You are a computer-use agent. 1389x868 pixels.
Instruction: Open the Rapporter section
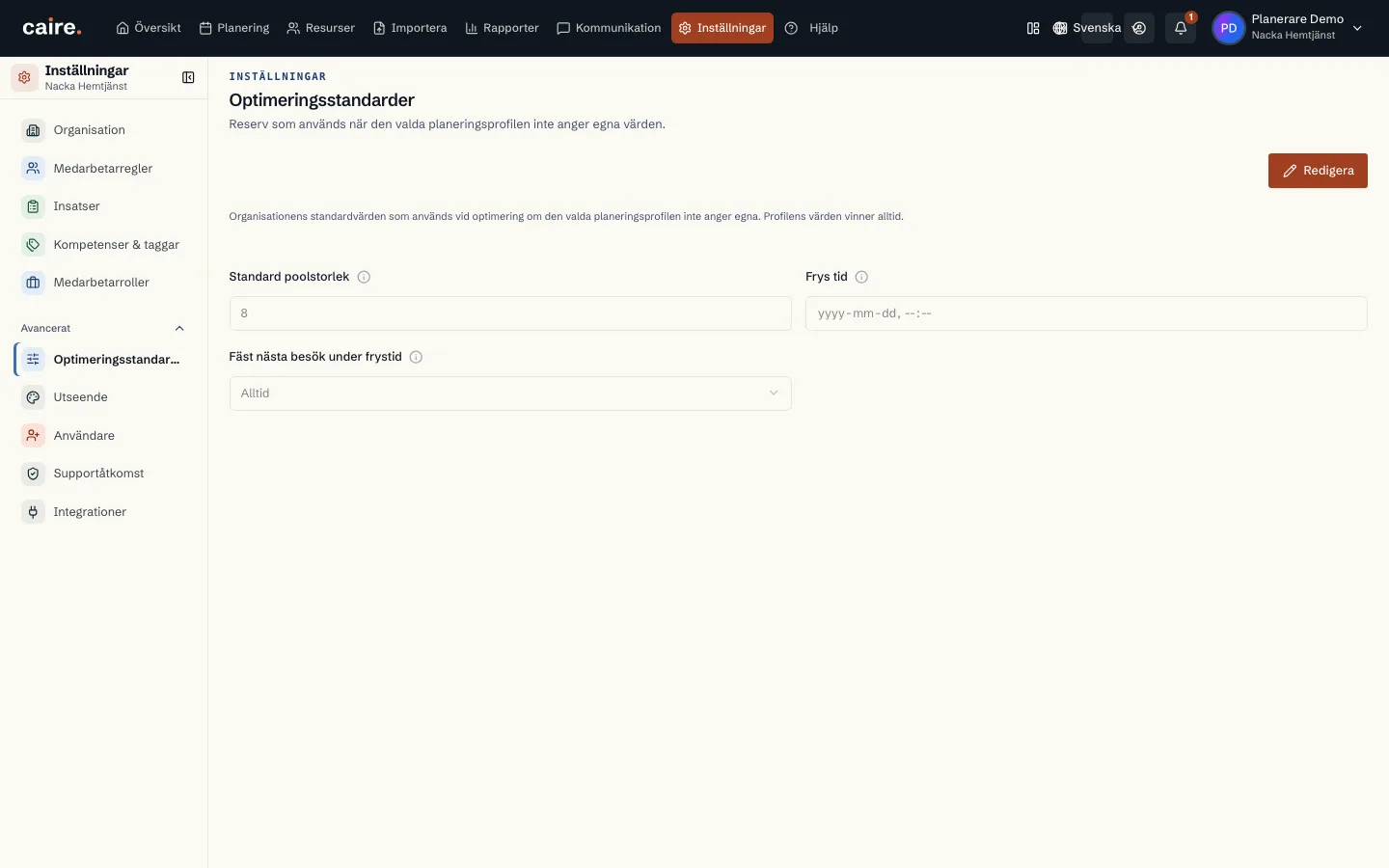[x=502, y=28]
